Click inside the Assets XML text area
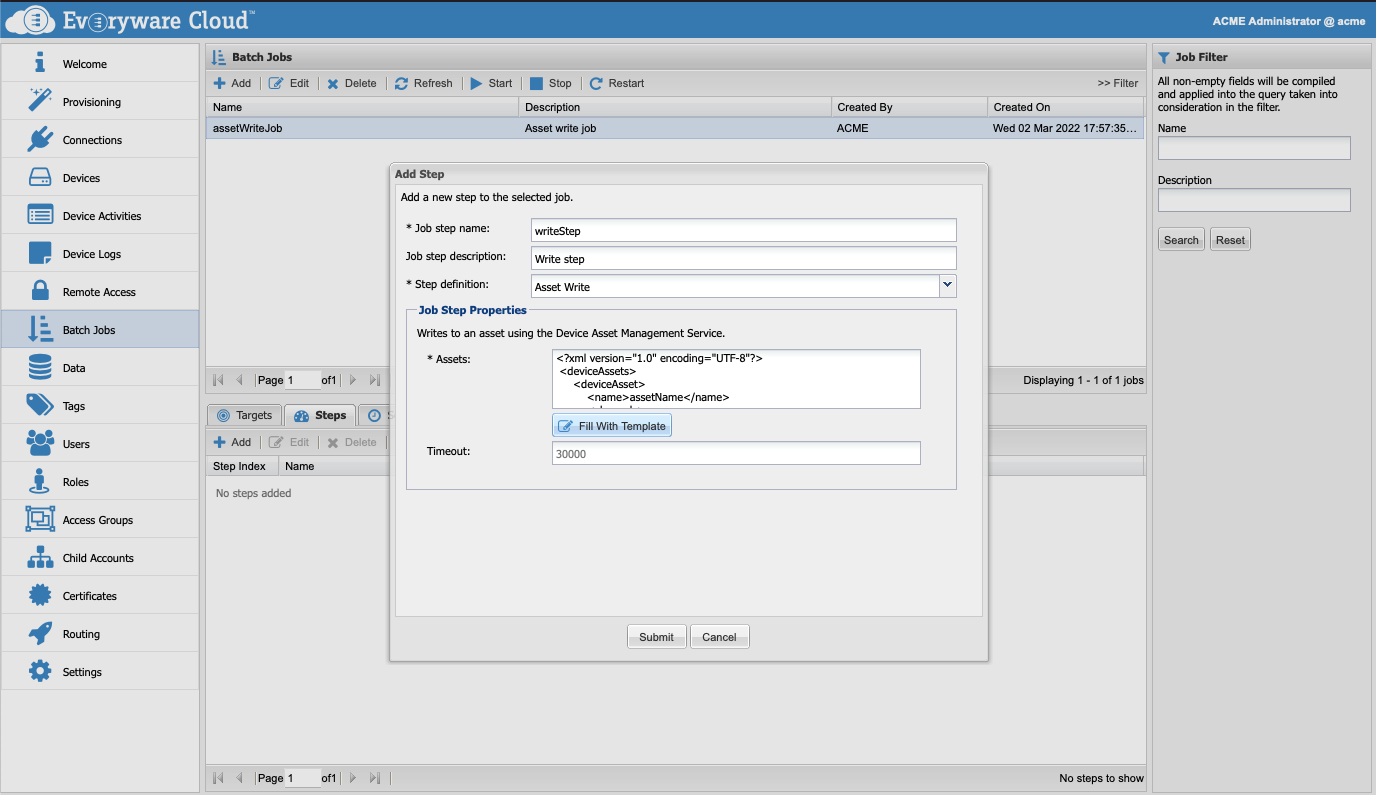The image size is (1376, 795). (736, 379)
